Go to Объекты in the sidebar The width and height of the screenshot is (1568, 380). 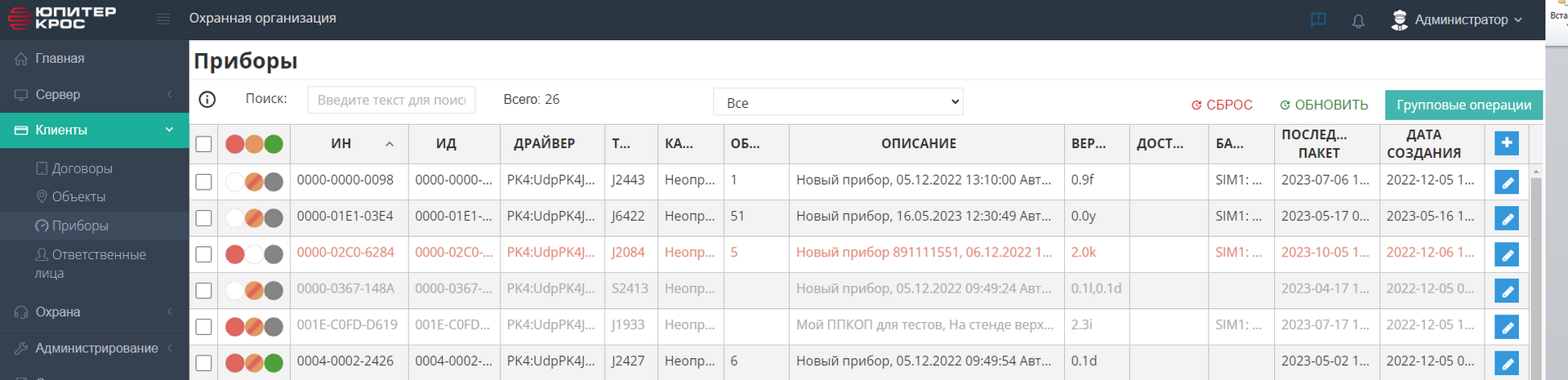tap(78, 197)
